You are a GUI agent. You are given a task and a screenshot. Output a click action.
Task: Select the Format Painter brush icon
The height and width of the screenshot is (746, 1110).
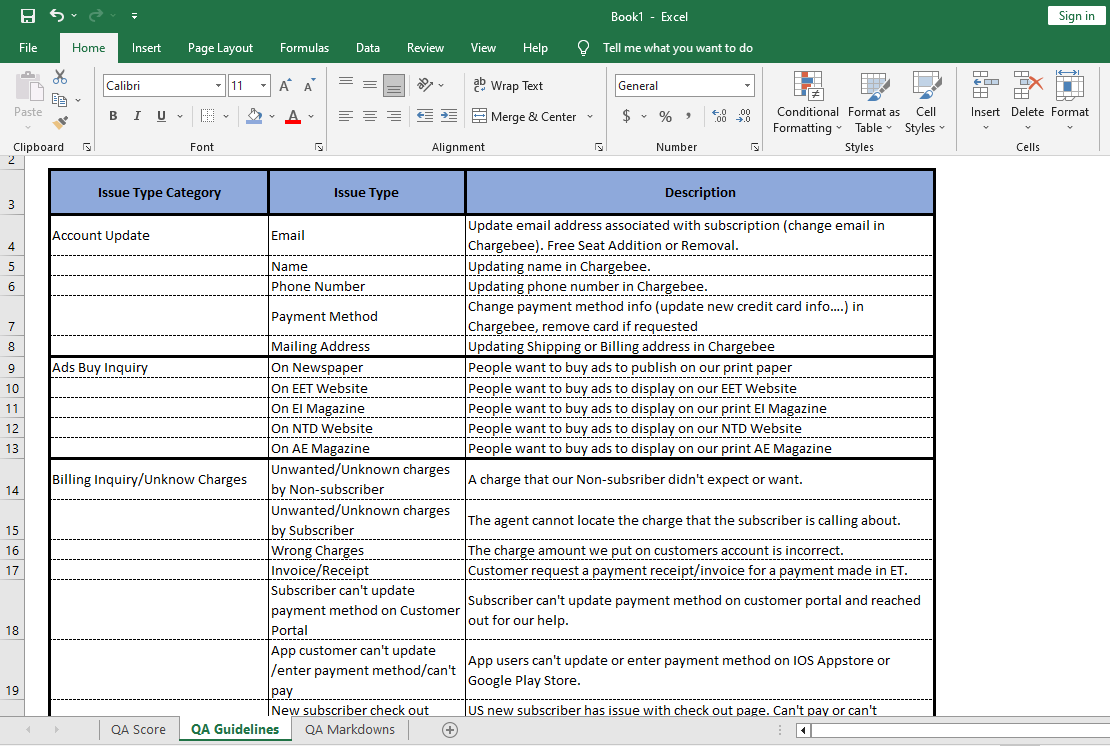pos(60,122)
